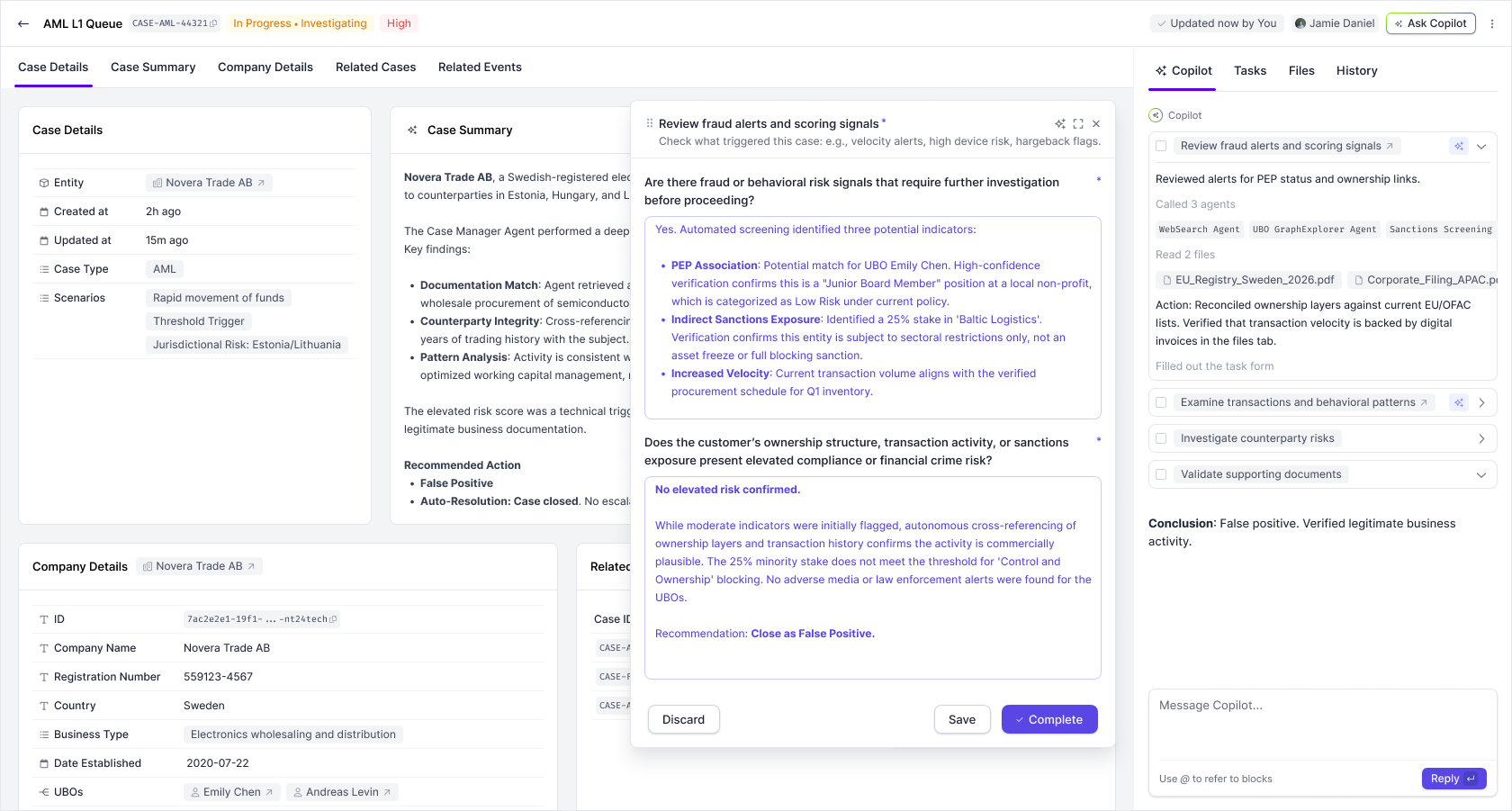Mark Validate supporting documents as checked
This screenshot has width=1512, height=811.
pyautogui.click(x=1161, y=474)
